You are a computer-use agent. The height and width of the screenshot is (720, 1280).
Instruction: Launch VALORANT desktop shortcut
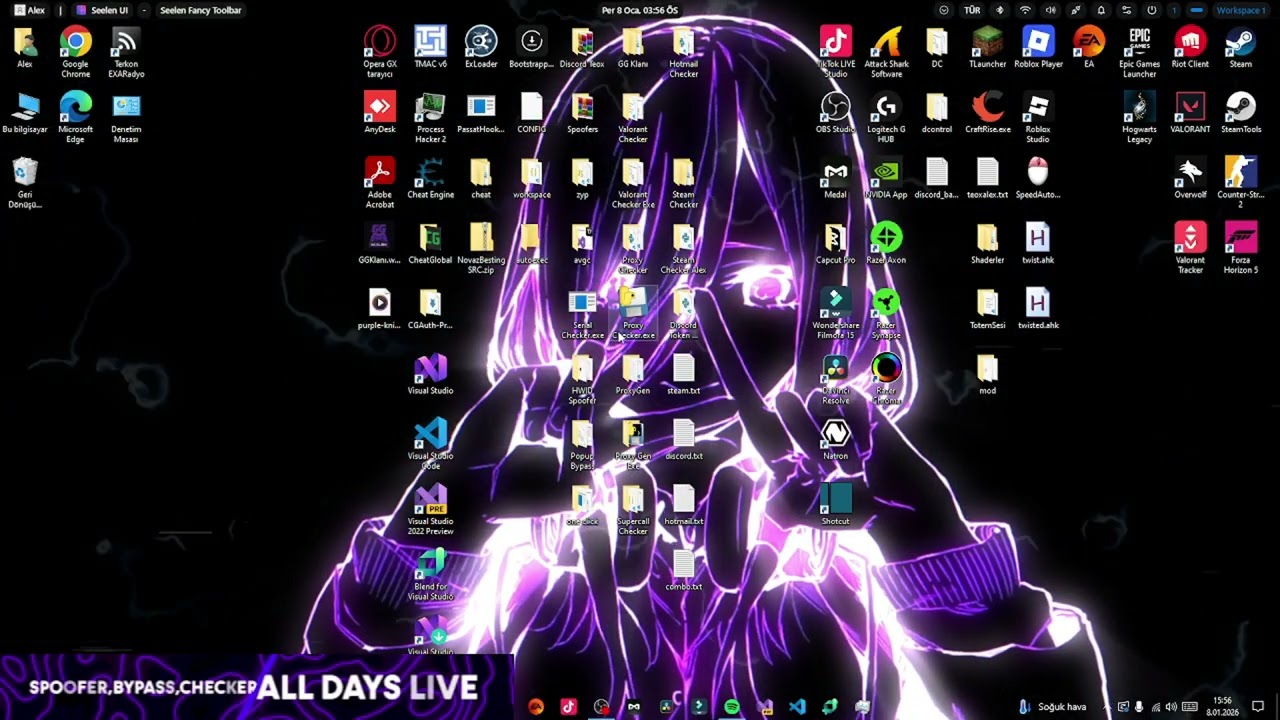(1190, 113)
